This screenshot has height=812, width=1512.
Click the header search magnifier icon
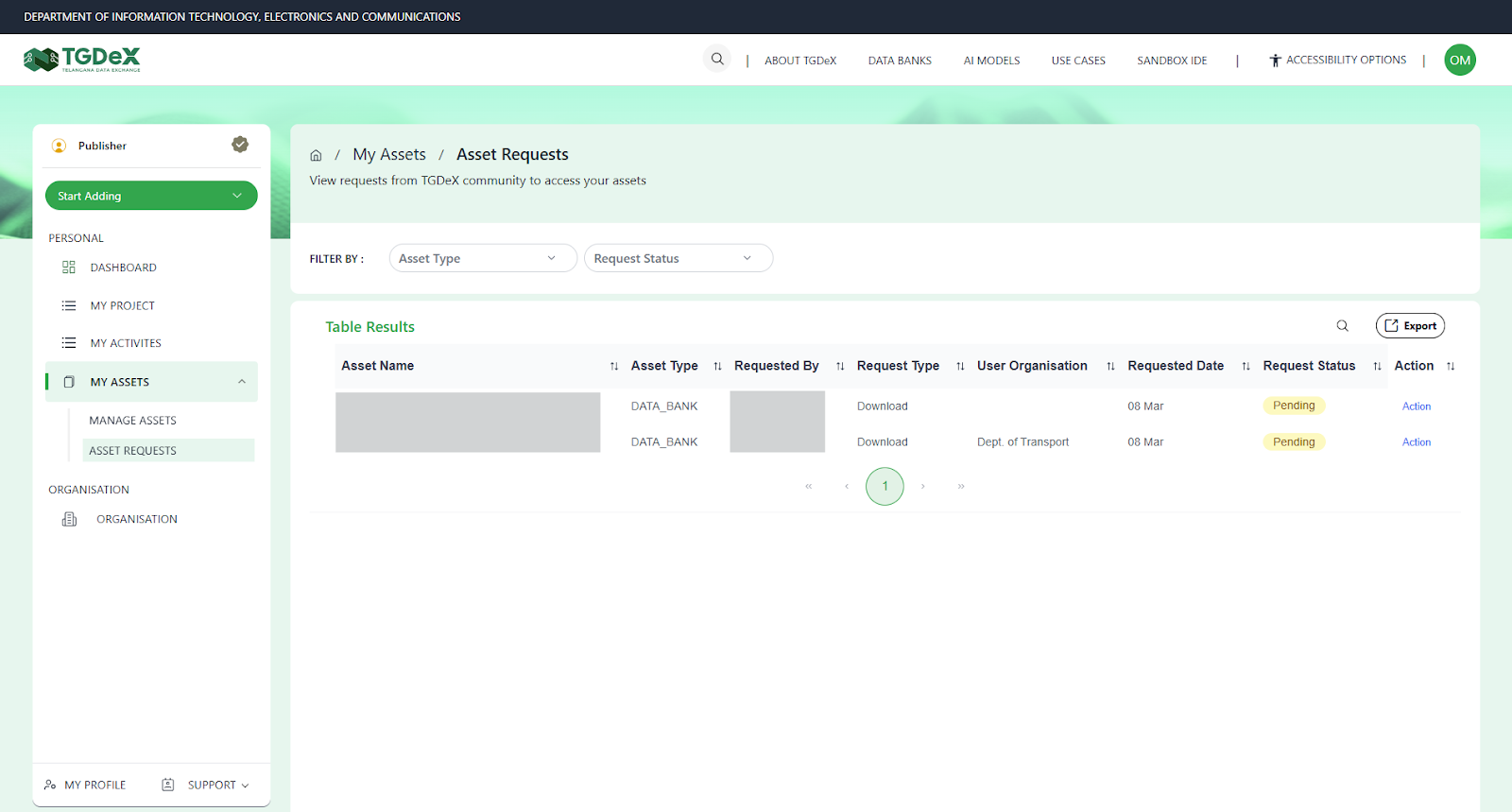tap(717, 60)
